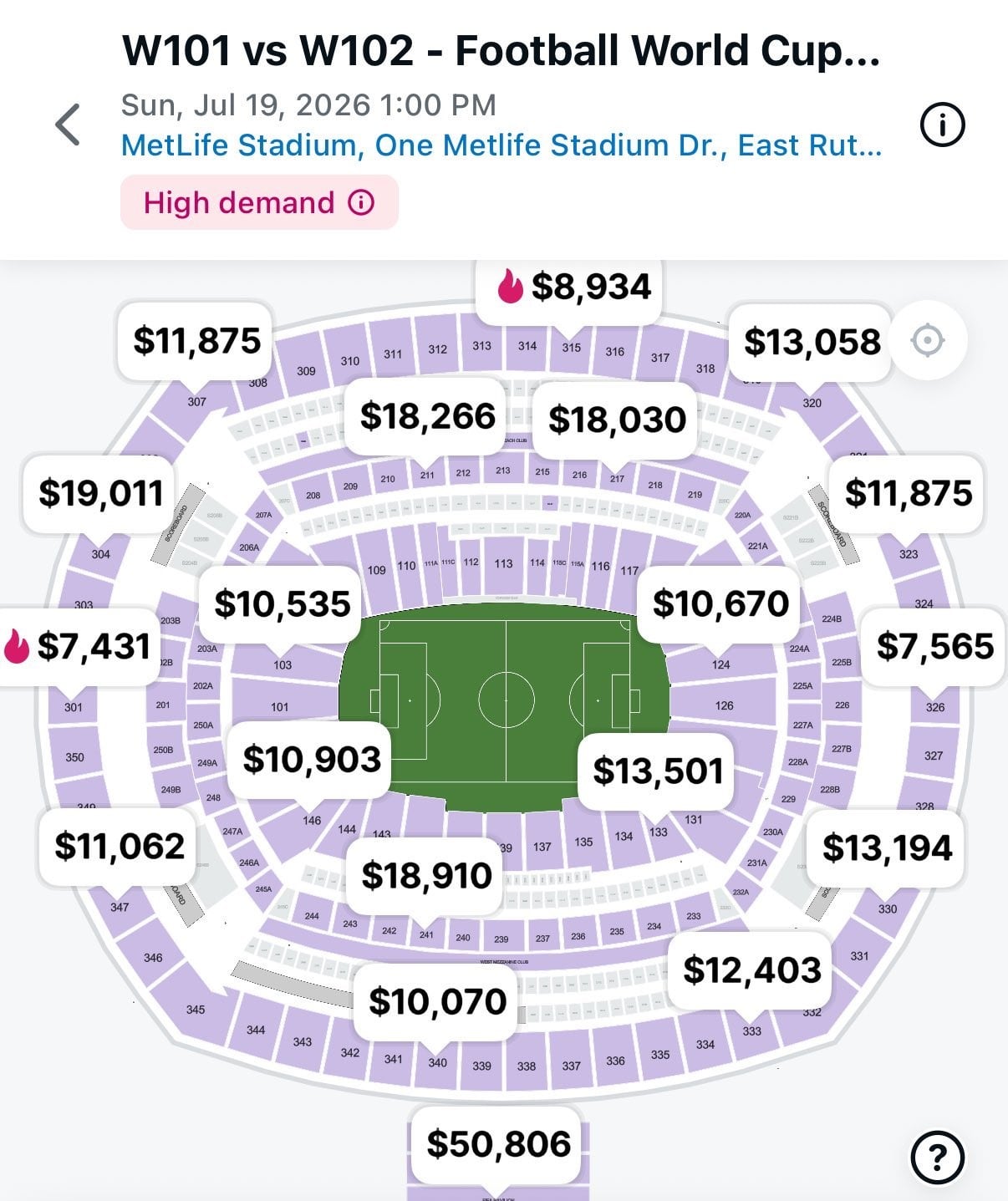Screen dimensions: 1008x1201
Task: Pick section 345 on the stadium map
Action: pyautogui.click(x=196, y=1010)
